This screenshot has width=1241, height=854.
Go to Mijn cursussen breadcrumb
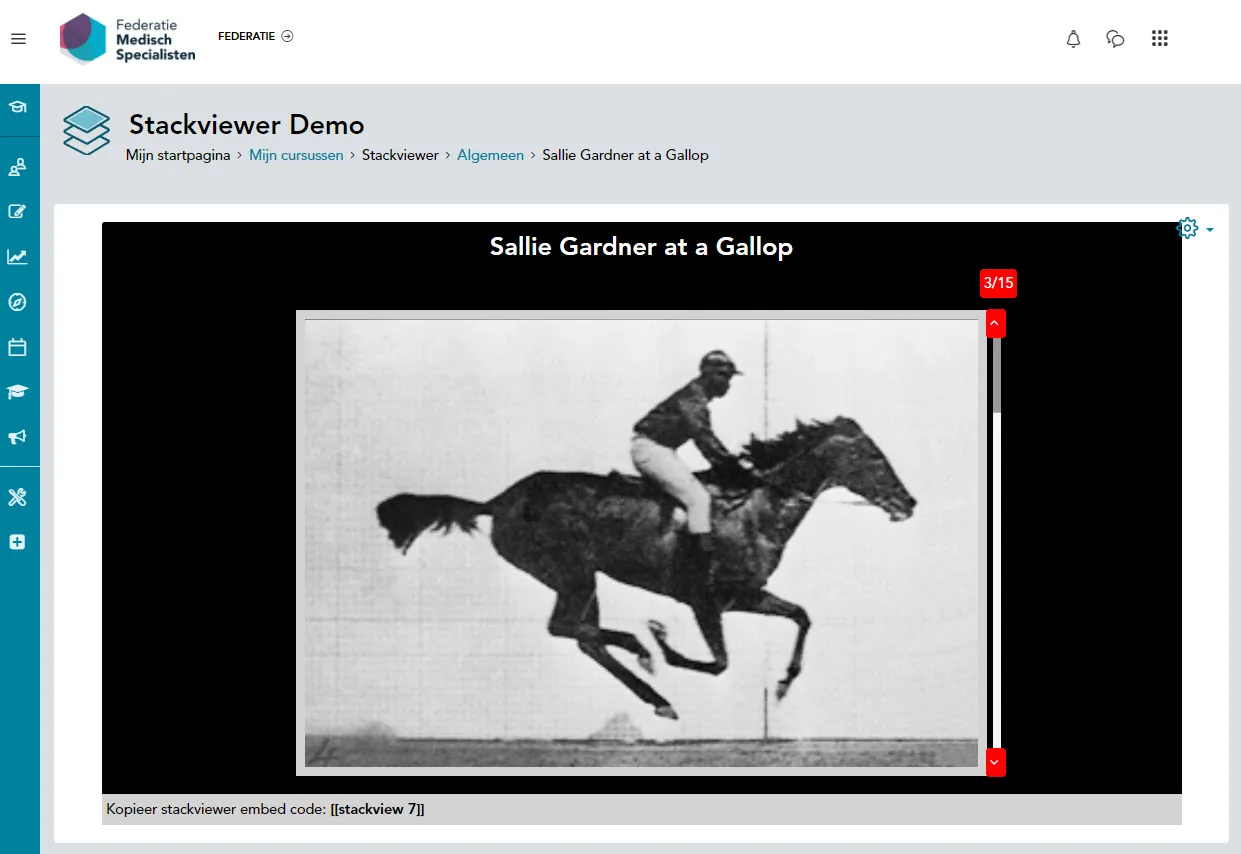(296, 155)
